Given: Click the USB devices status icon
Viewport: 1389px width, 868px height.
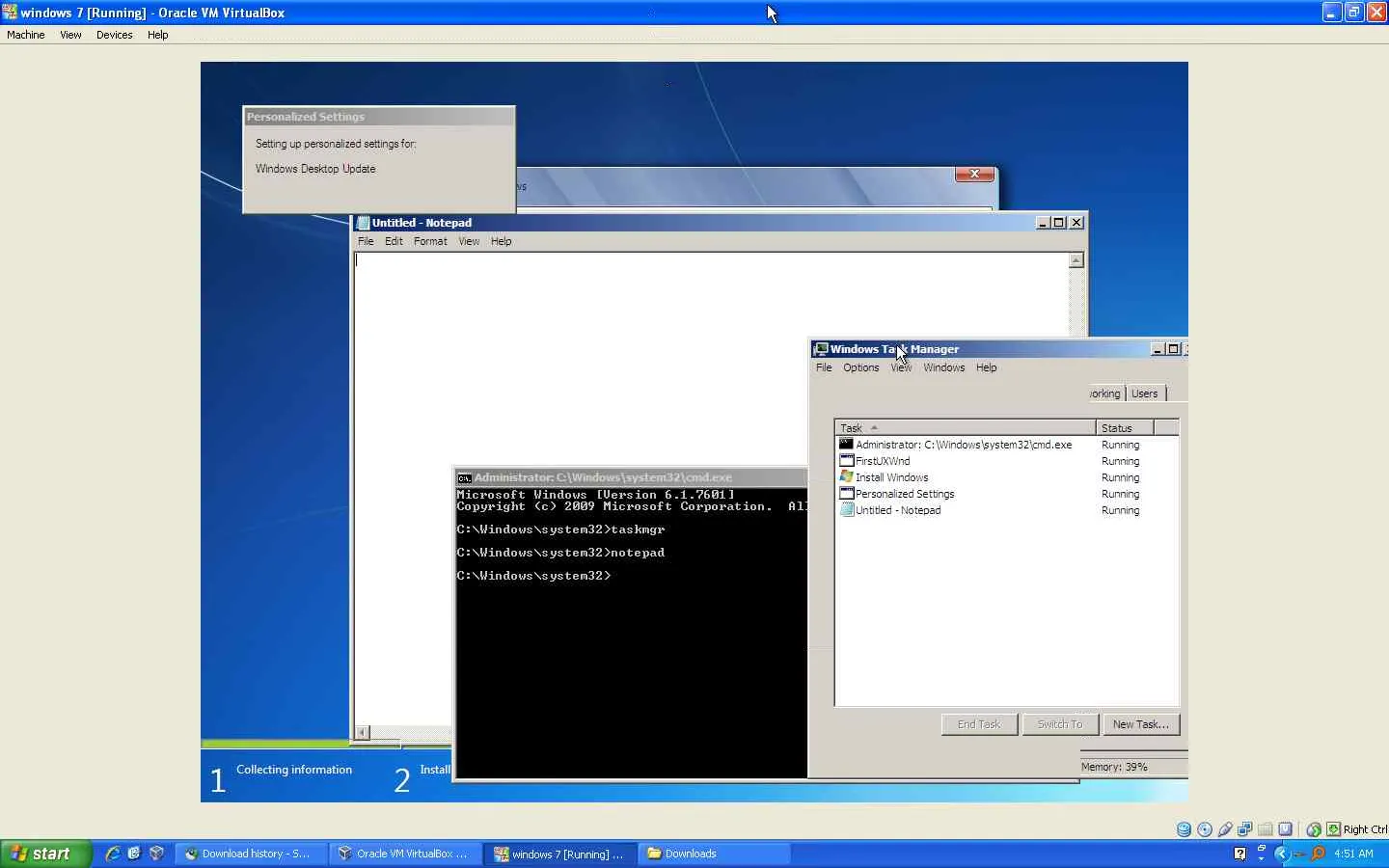Looking at the screenshot, I should coord(1225,829).
